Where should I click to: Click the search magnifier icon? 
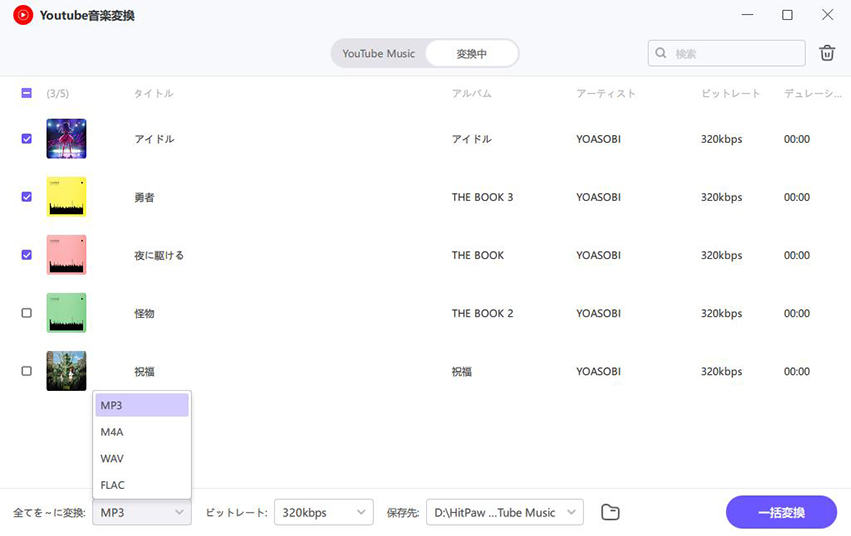(x=661, y=53)
